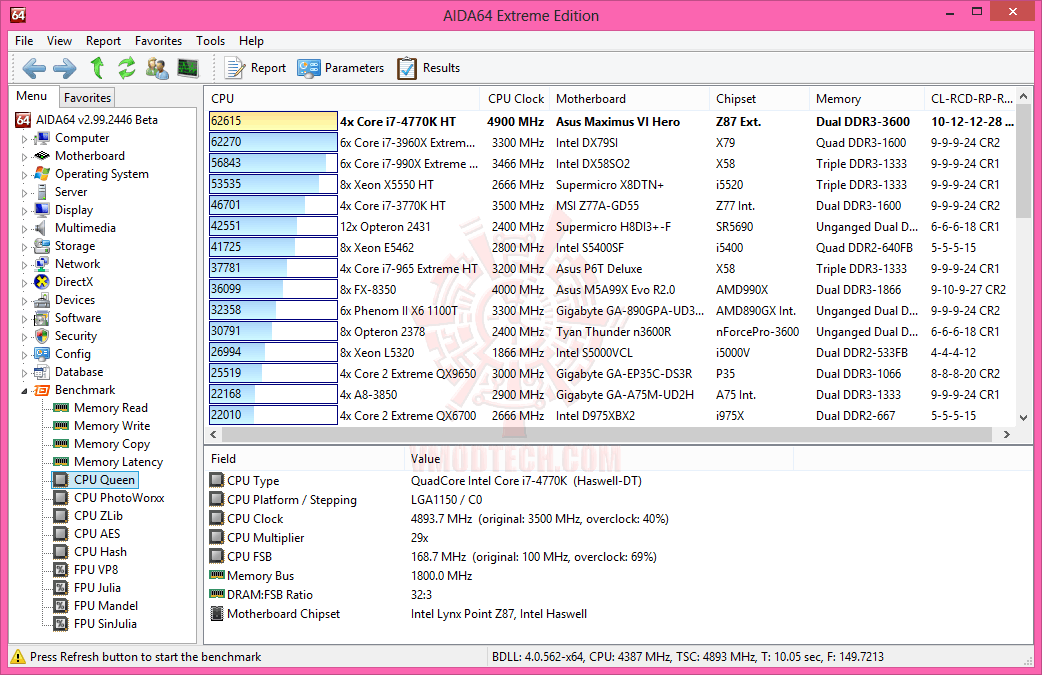This screenshot has height=675, width=1042.
Task: Open benchmark Parameters
Action: pyautogui.click(x=341, y=68)
